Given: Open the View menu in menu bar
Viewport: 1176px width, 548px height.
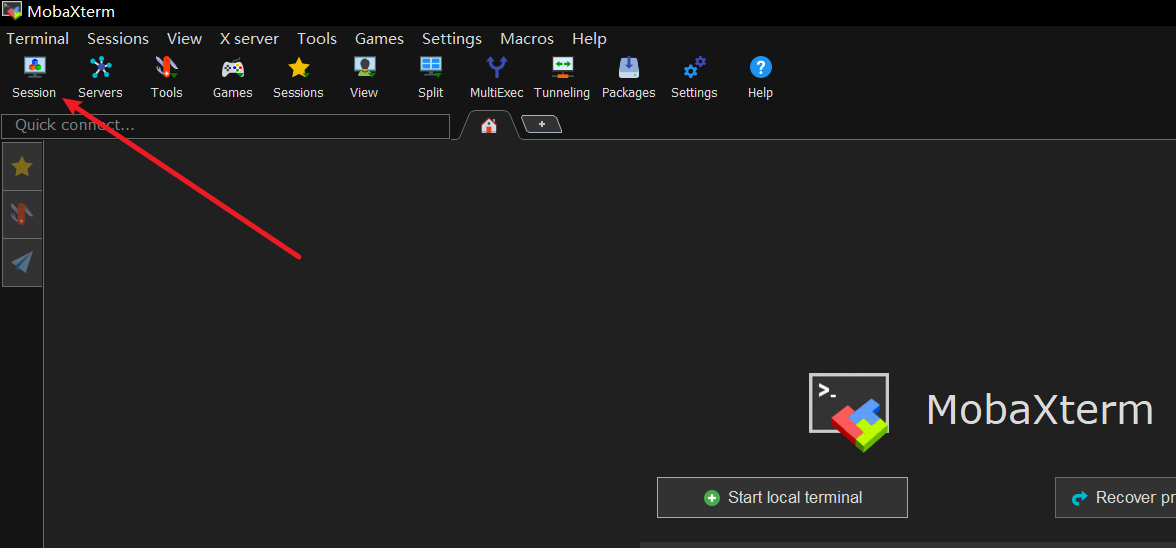Looking at the screenshot, I should 184,38.
